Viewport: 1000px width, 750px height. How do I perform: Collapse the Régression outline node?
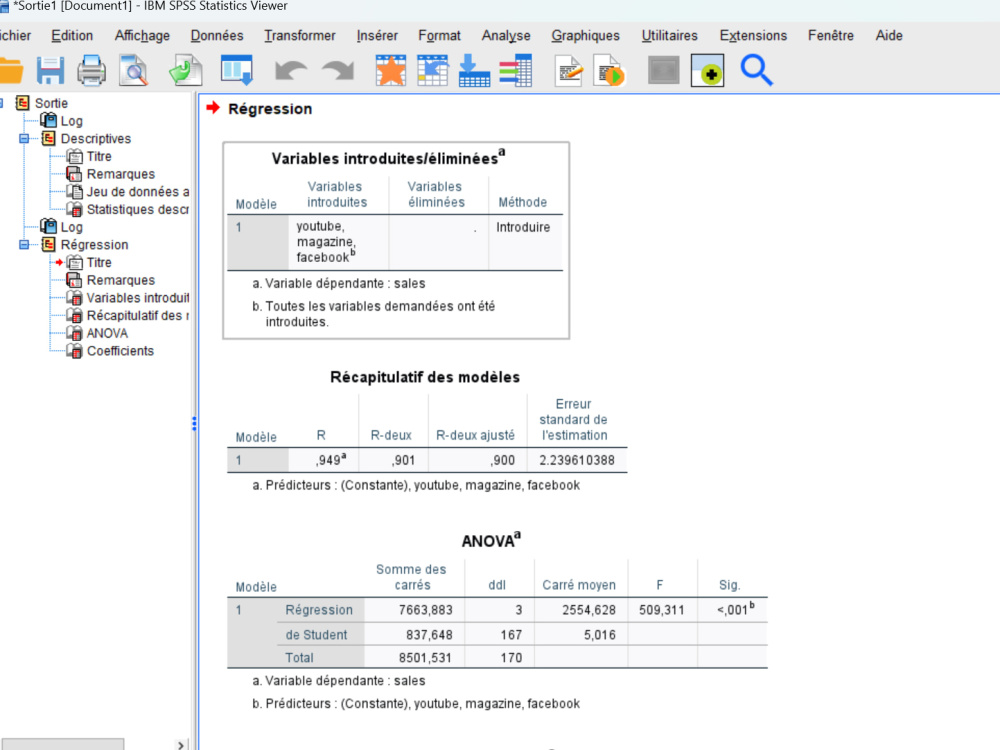[24, 244]
